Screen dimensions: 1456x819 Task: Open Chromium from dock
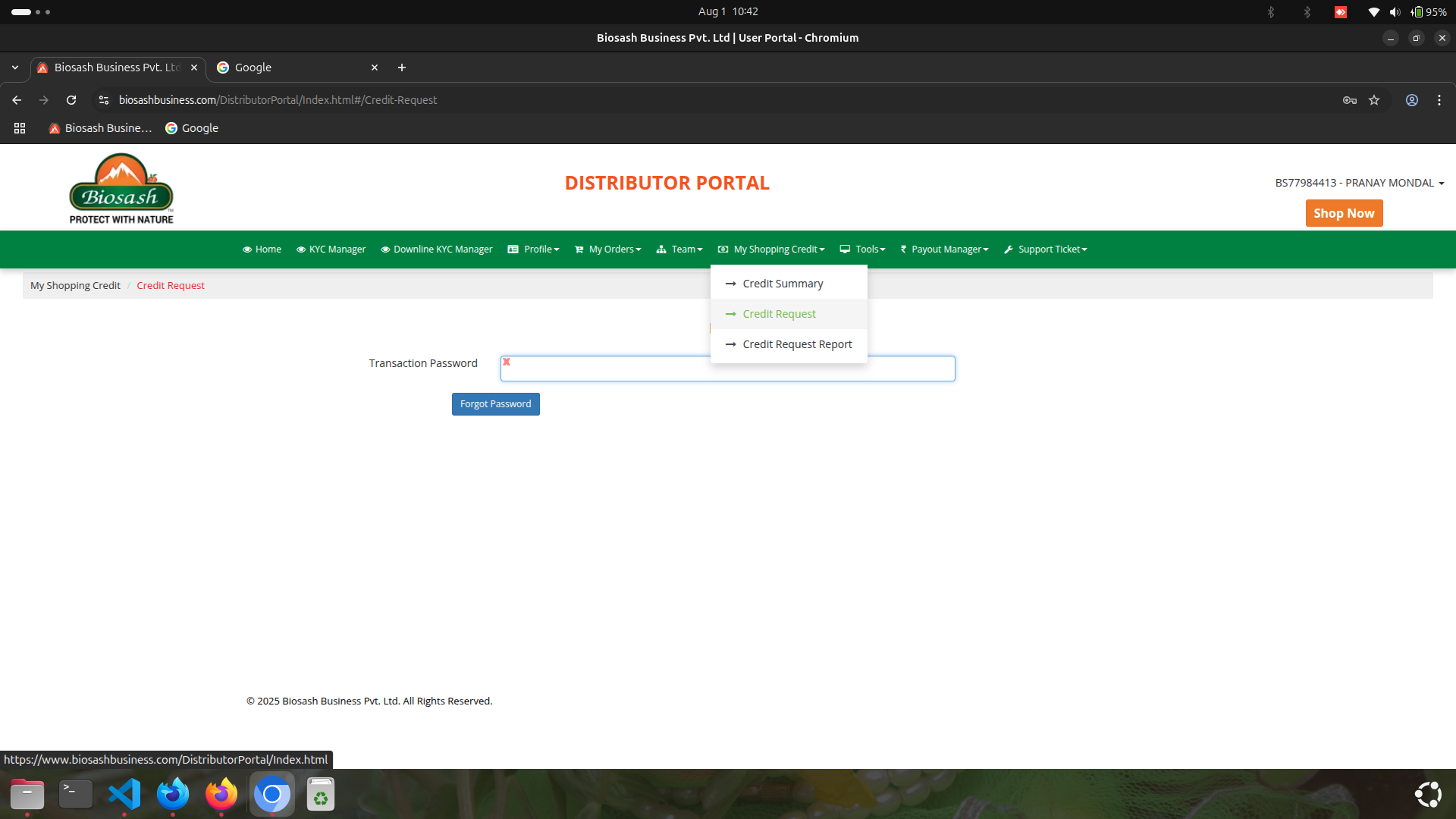272,794
